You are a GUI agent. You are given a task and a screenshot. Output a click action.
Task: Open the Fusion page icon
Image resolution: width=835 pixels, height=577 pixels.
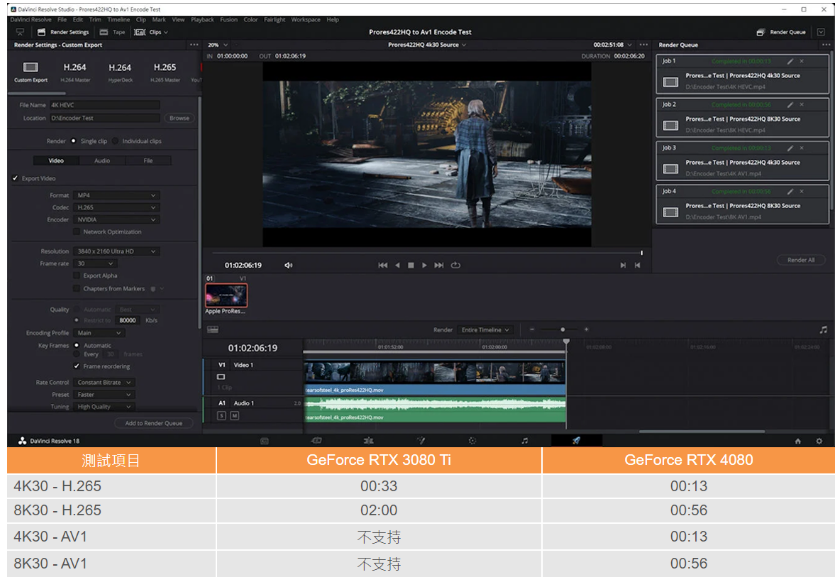coord(421,441)
